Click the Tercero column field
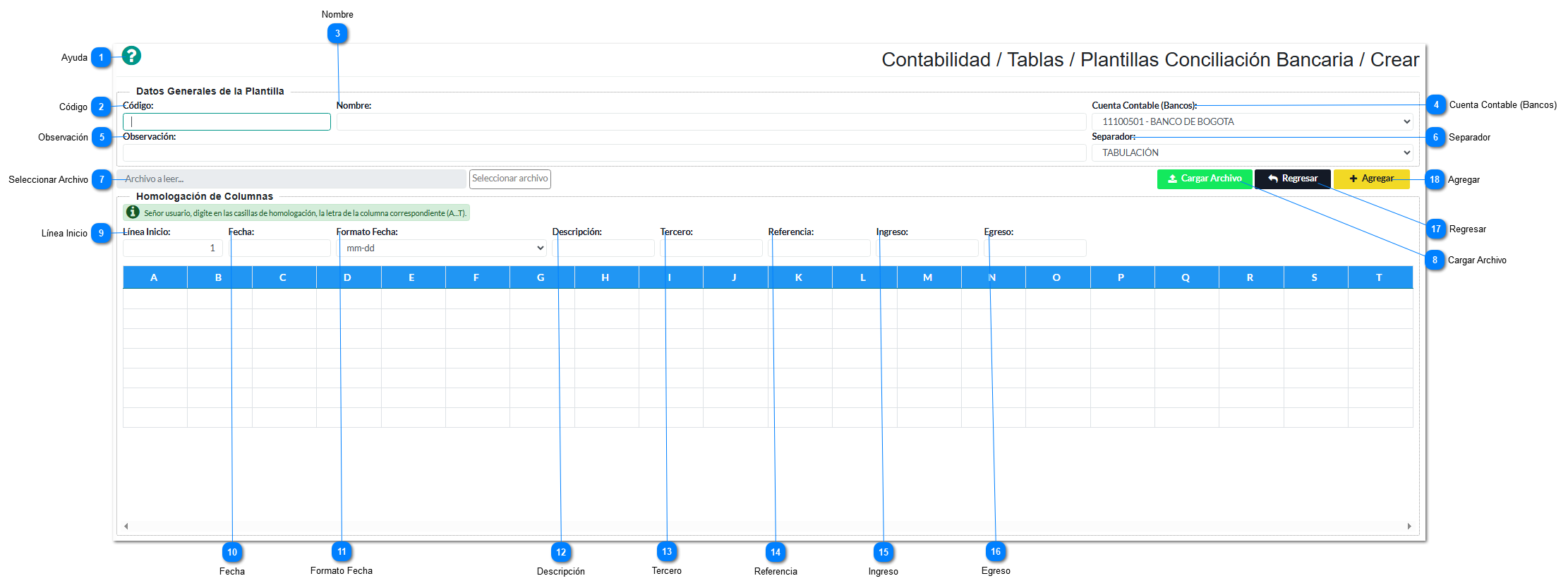The width and height of the screenshot is (1568, 588). pos(711,248)
